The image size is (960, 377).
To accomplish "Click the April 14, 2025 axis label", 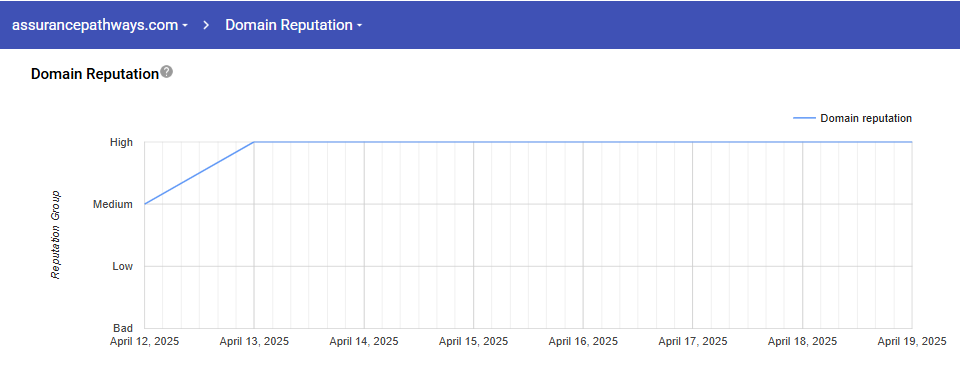I will point(364,341).
